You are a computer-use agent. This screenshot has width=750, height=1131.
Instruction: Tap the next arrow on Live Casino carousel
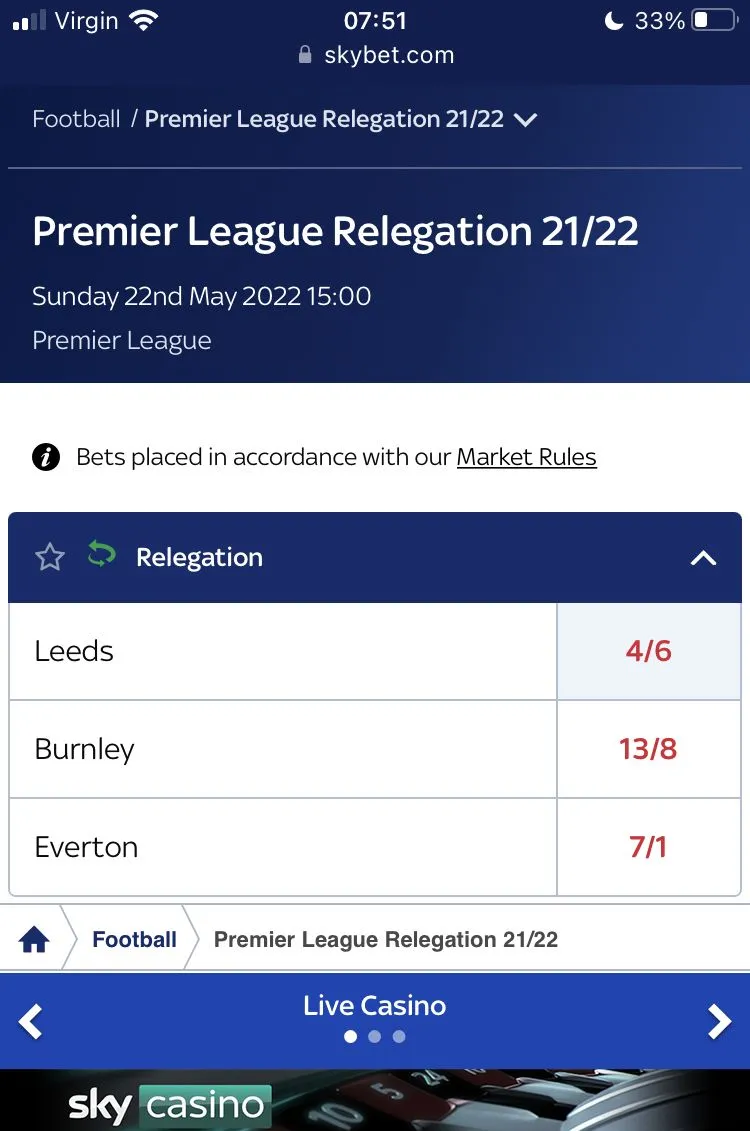pos(719,1021)
